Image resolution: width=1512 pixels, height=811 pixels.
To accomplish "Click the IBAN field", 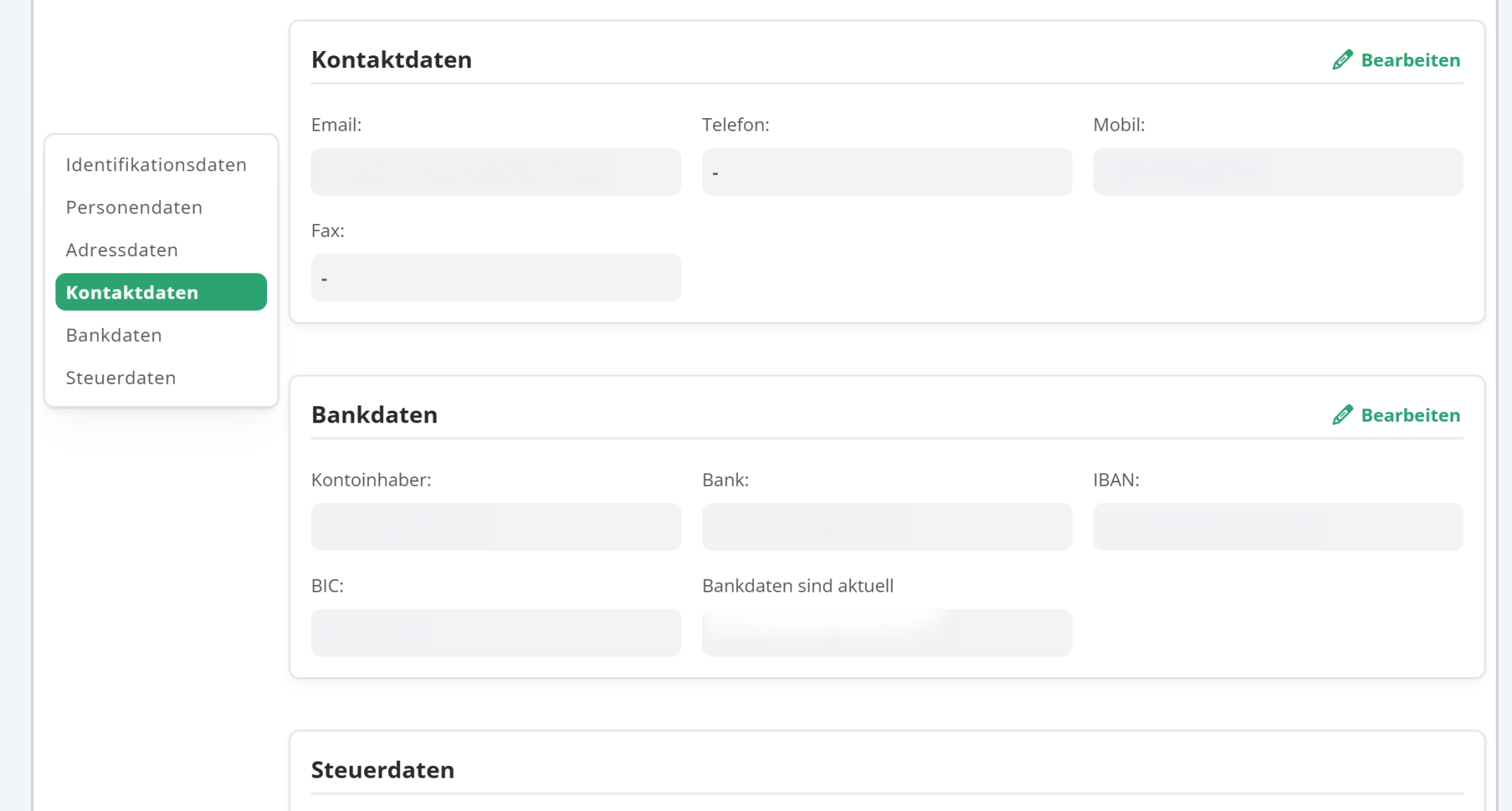I will 1277,527.
